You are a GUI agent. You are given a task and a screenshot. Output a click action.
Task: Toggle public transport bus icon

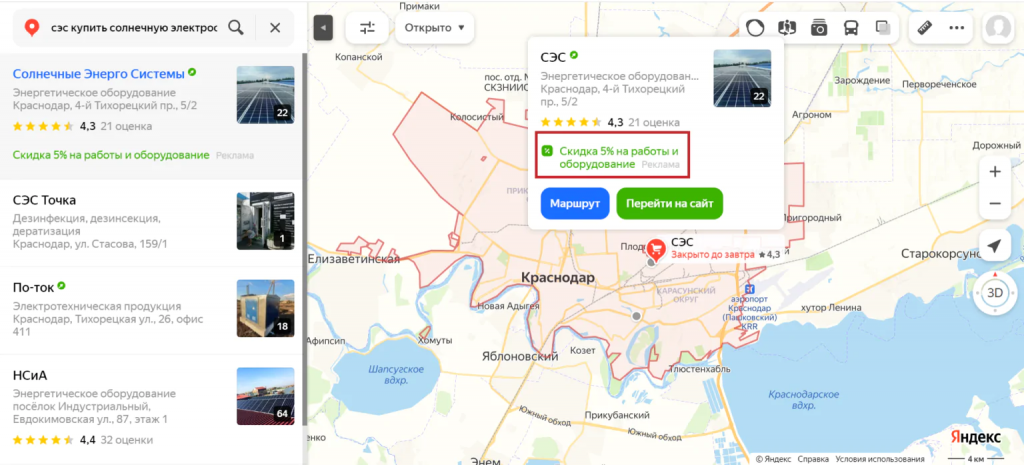pyautogui.click(x=851, y=28)
